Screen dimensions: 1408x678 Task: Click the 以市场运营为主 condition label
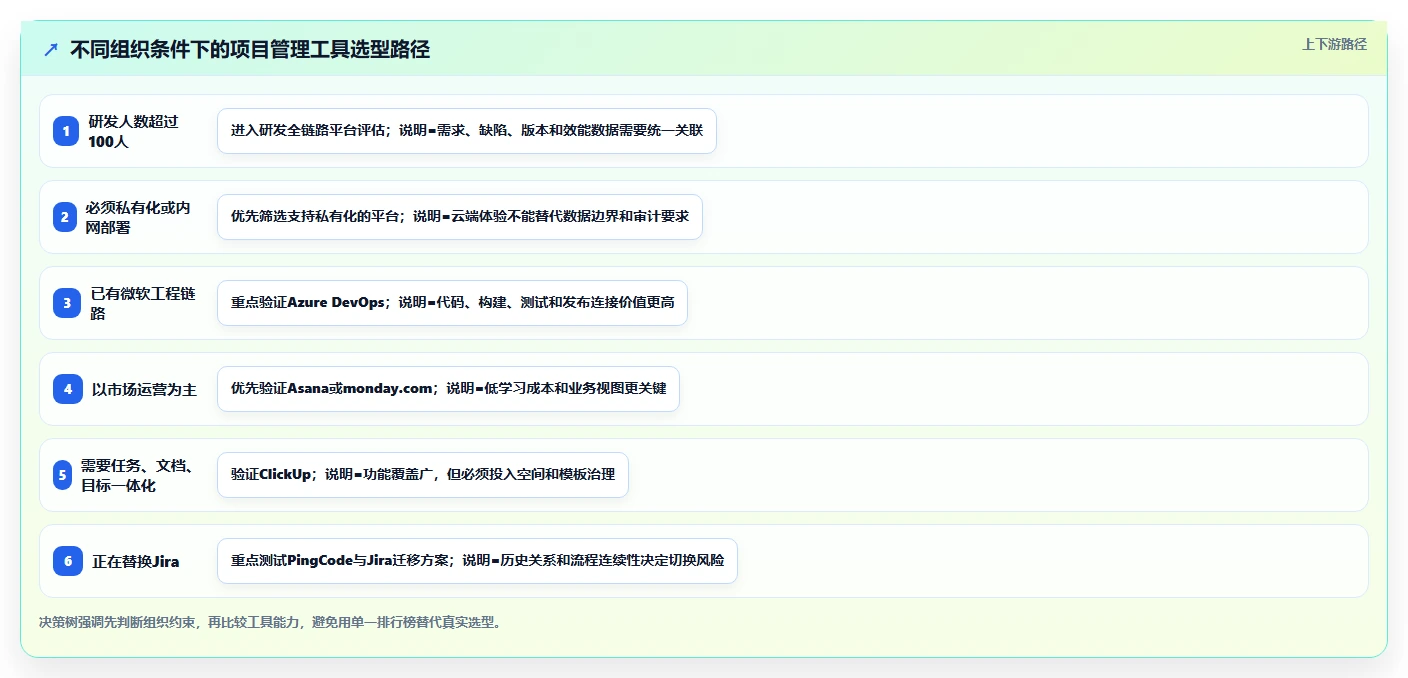pos(144,389)
